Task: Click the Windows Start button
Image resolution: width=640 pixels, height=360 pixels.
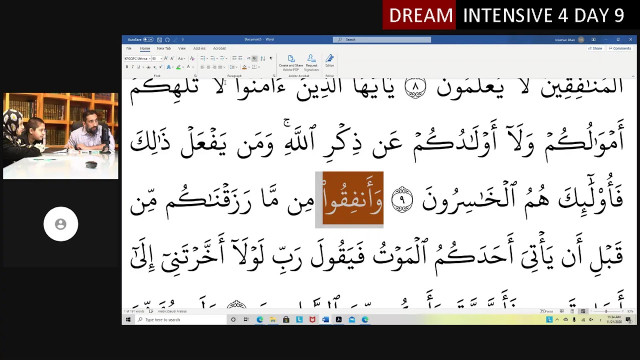Action: [x=128, y=320]
